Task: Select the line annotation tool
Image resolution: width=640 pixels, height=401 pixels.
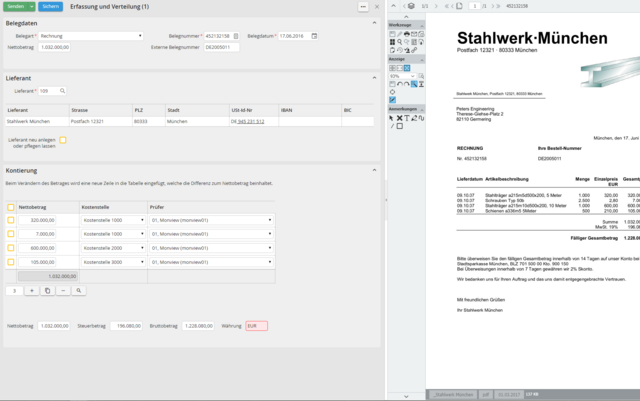Action: (392, 126)
